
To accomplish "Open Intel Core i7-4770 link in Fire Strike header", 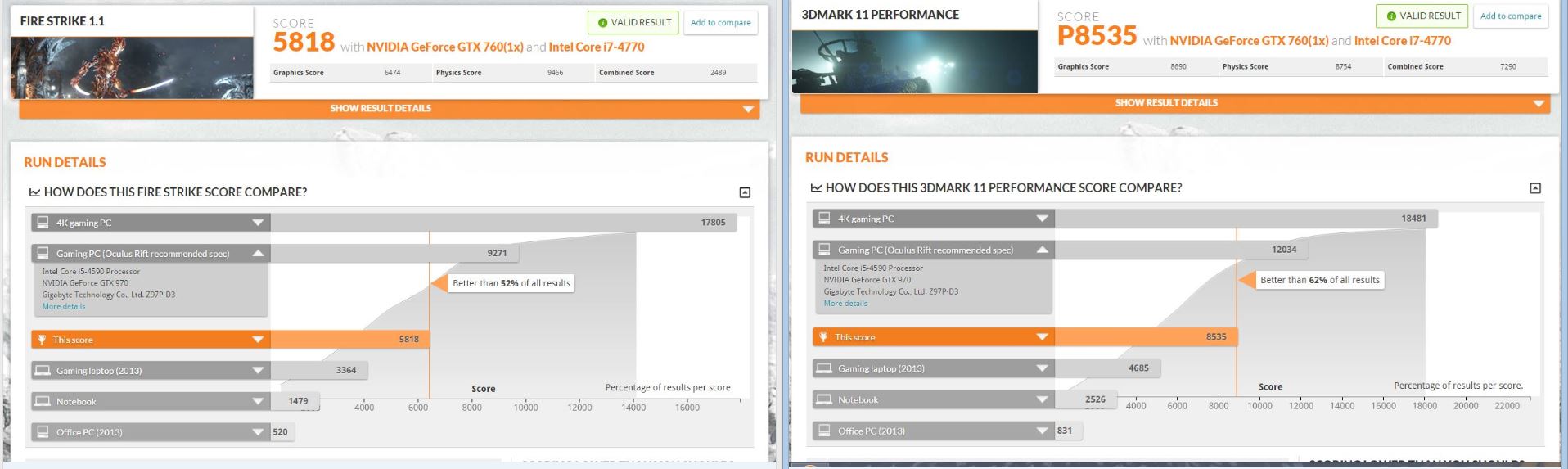I will 597,47.
